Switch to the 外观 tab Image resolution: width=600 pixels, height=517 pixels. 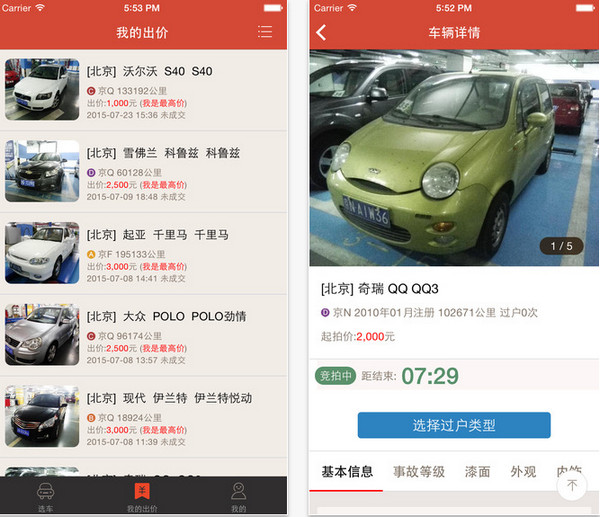(523, 471)
